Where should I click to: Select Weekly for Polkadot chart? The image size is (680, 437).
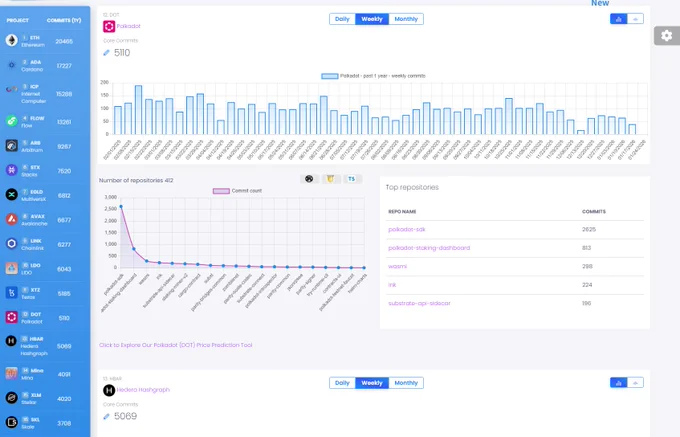(x=372, y=19)
